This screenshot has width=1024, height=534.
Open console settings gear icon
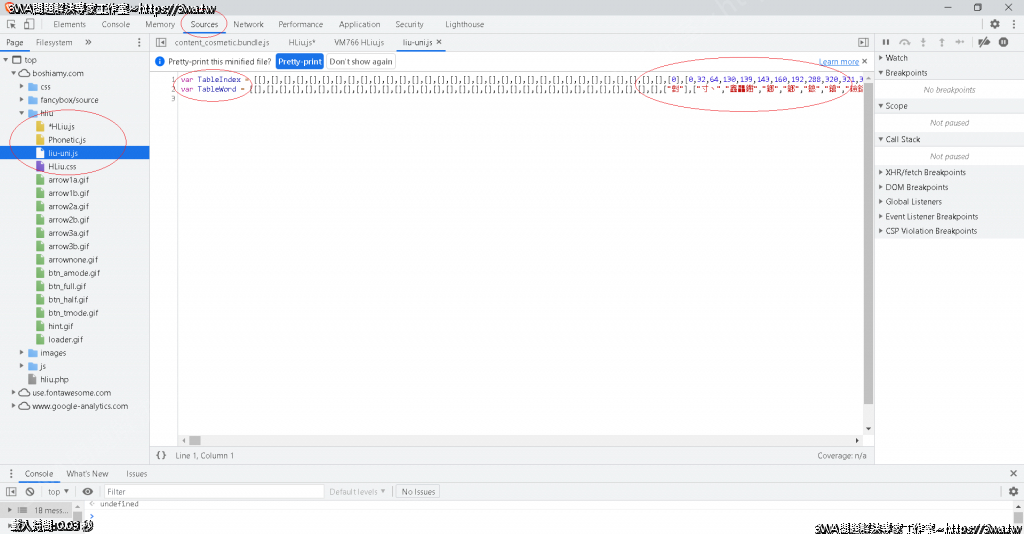click(1013, 492)
